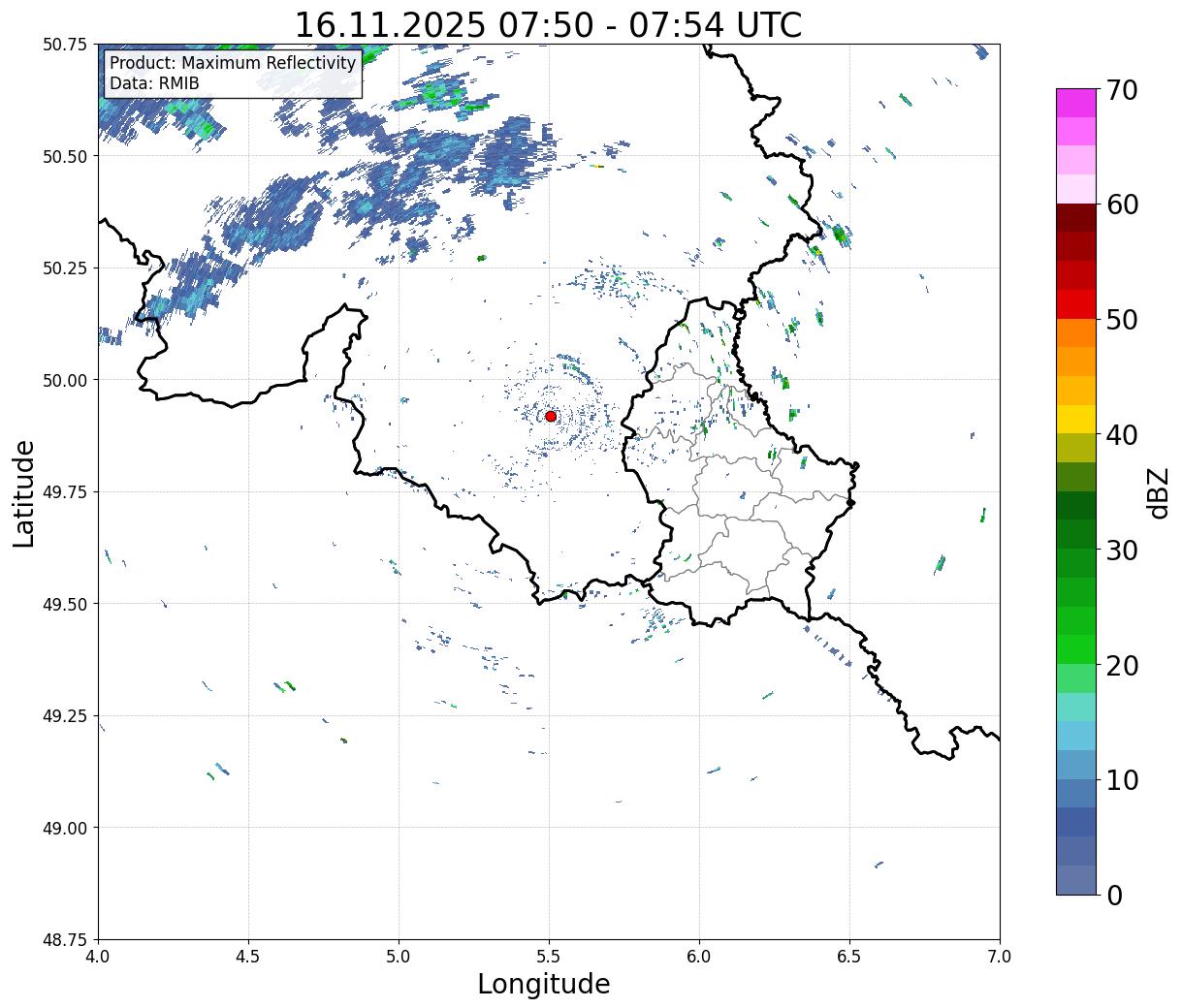The image size is (1182, 1008).
Task: Click the longitude tick label 6.0
Action: (699, 957)
